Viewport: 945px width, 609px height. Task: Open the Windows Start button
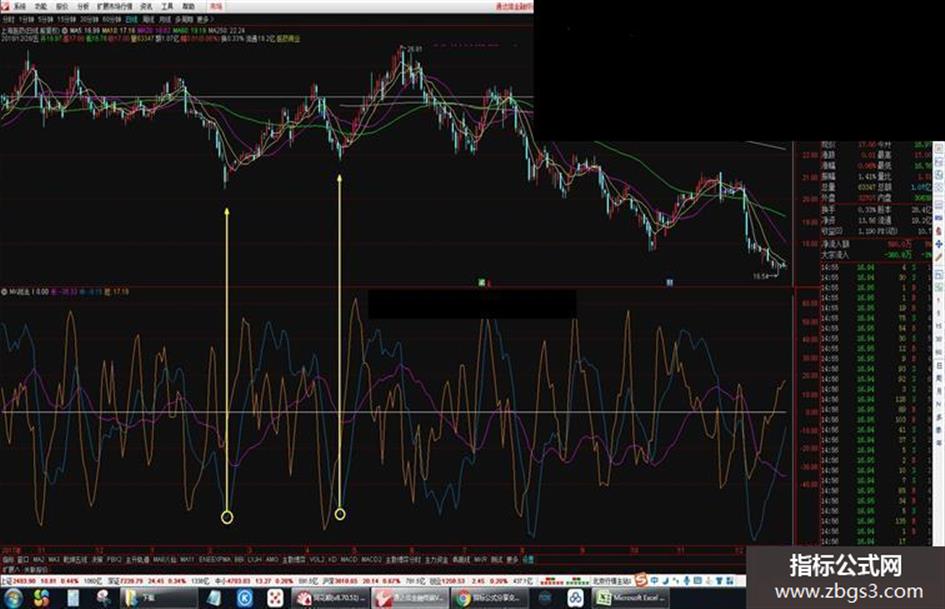12,598
